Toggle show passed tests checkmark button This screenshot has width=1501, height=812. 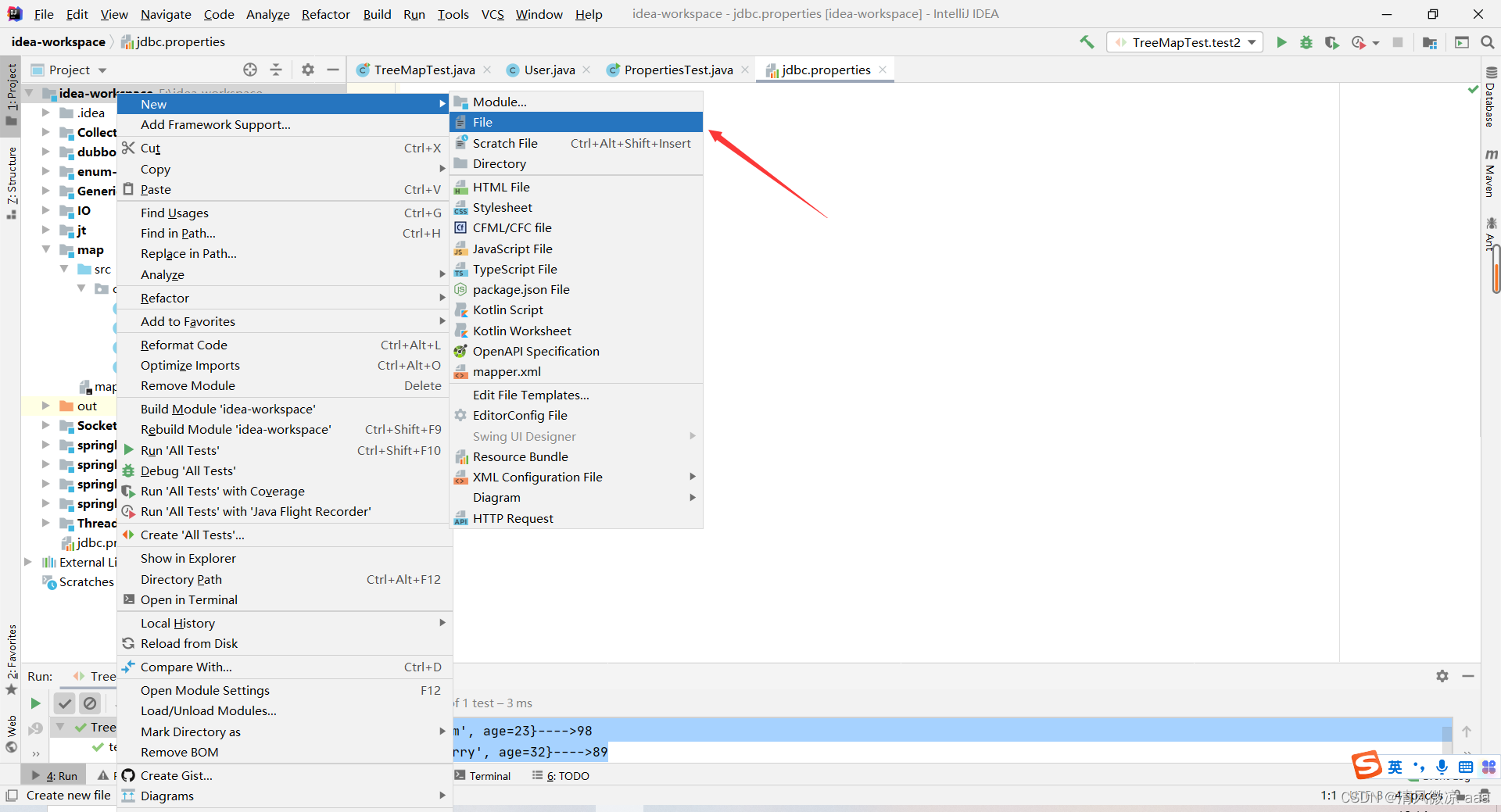(65, 703)
